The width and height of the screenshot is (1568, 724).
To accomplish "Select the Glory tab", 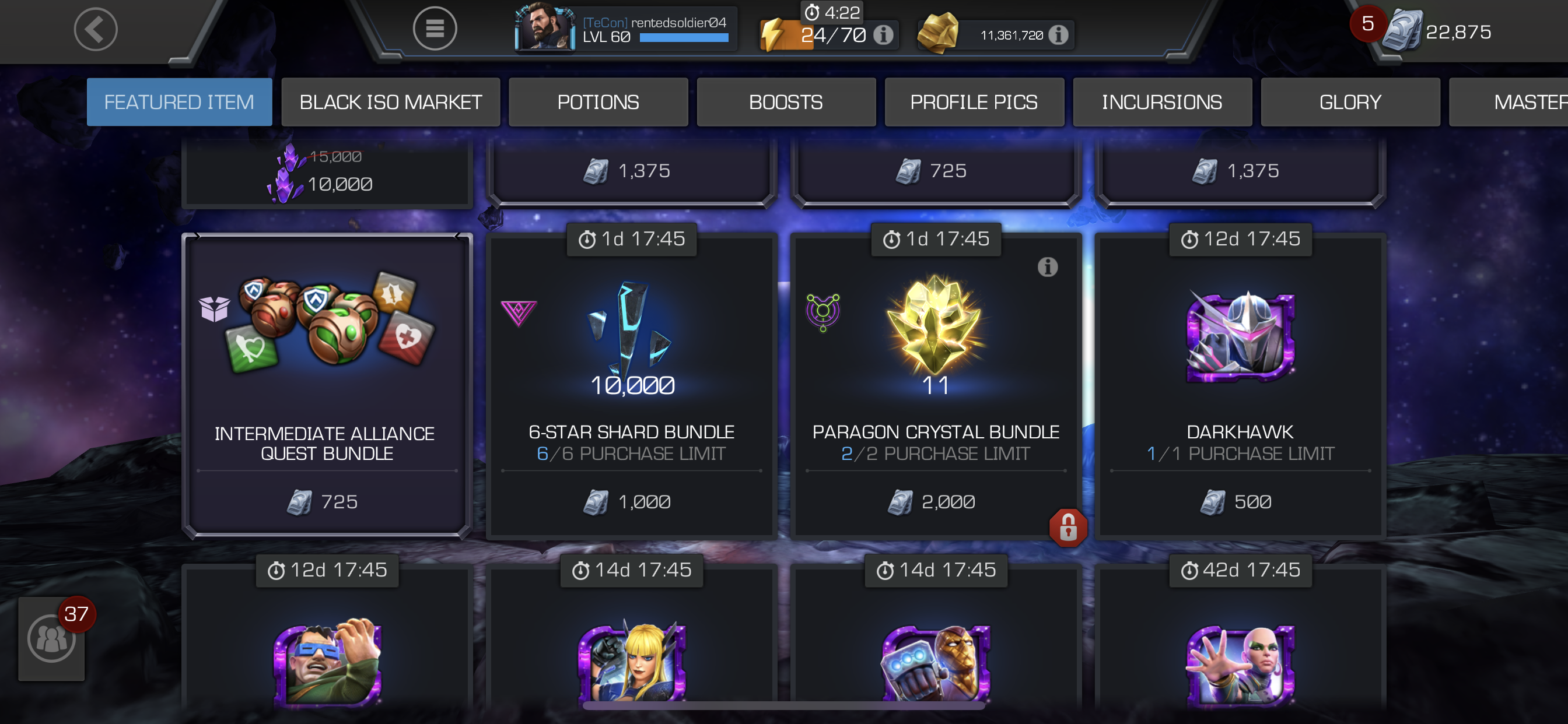I will tap(1350, 102).
